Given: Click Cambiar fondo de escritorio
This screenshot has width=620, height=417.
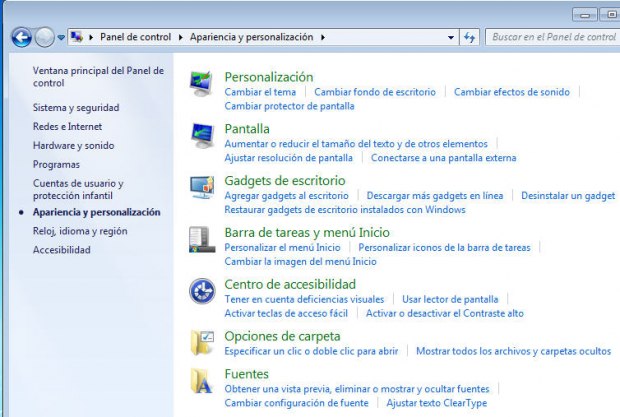Looking at the screenshot, I should tap(375, 92).
